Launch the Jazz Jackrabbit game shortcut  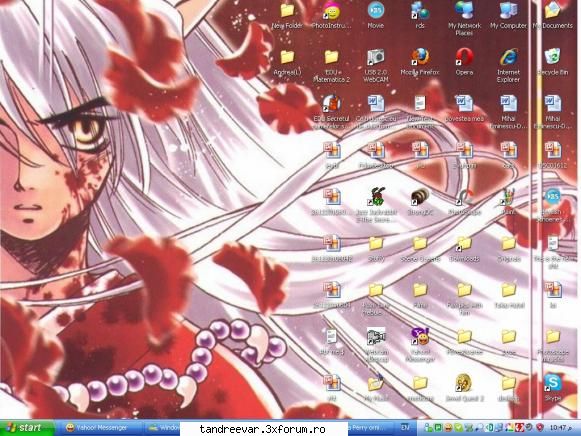click(x=376, y=205)
